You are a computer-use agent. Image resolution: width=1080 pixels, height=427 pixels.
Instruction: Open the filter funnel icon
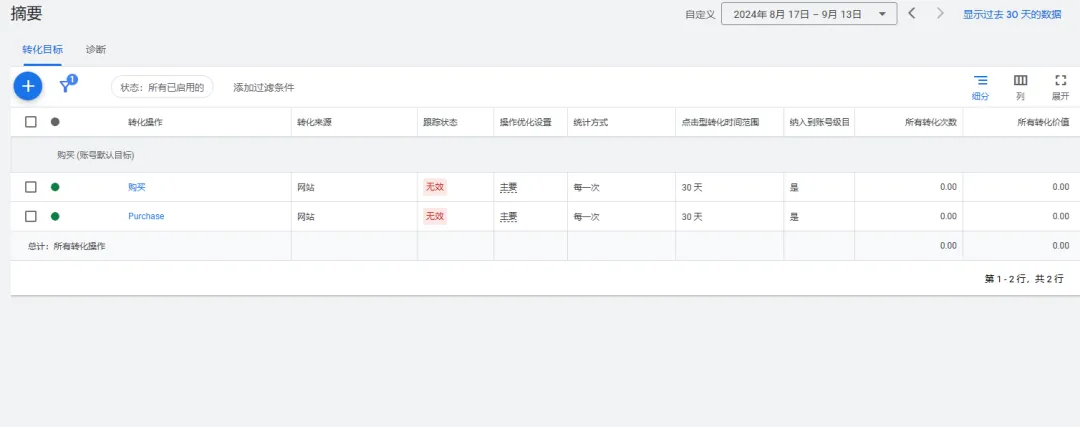click(x=67, y=85)
